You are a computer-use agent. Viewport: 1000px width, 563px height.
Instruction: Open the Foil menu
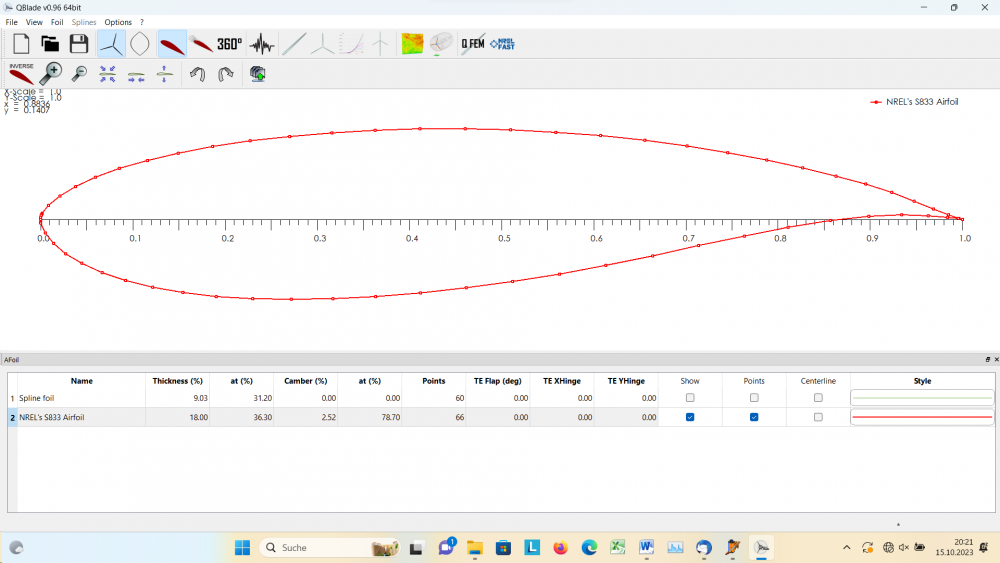57,22
